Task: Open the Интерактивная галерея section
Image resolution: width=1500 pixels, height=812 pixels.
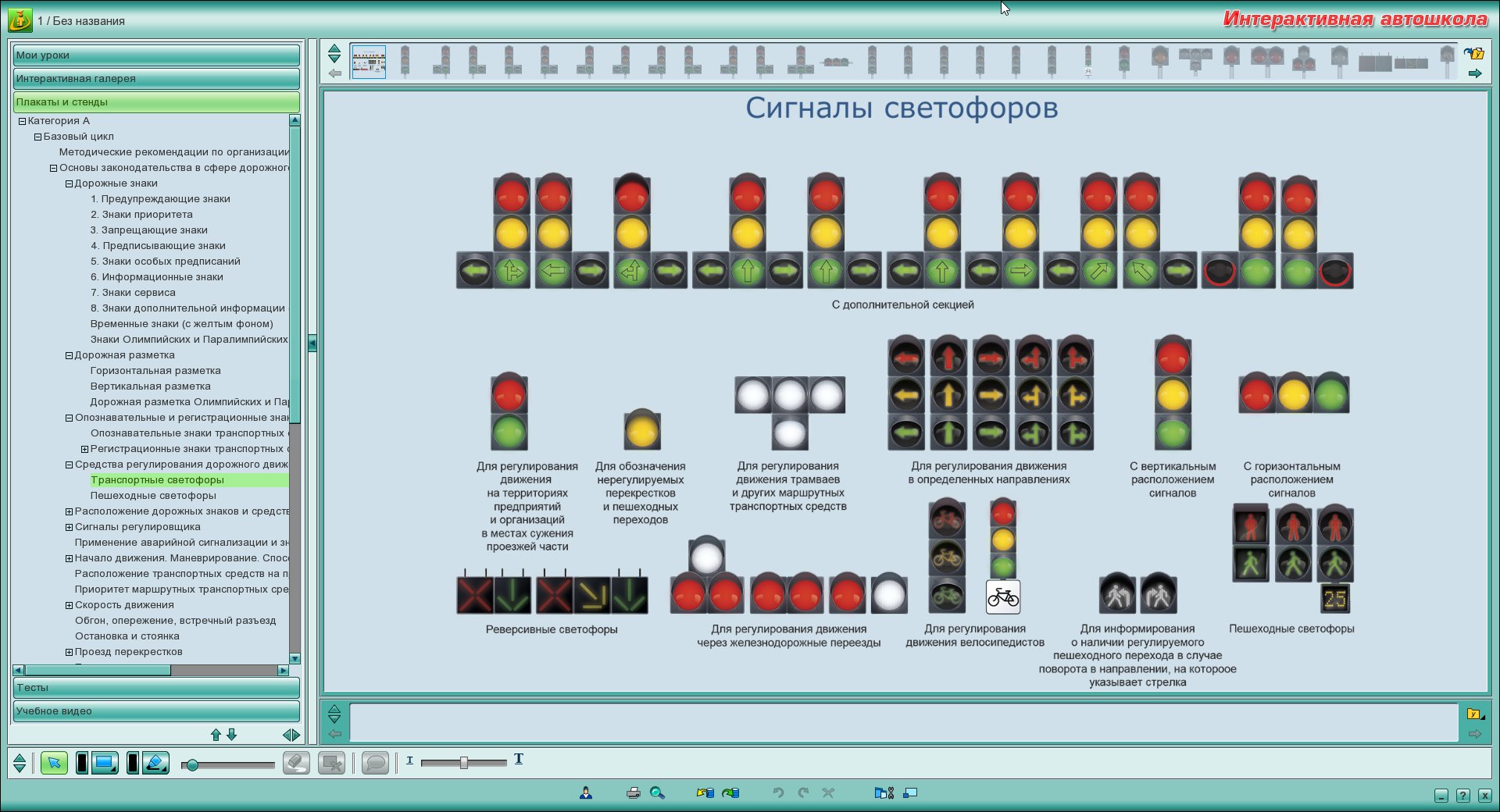Action: pyautogui.click(x=156, y=78)
